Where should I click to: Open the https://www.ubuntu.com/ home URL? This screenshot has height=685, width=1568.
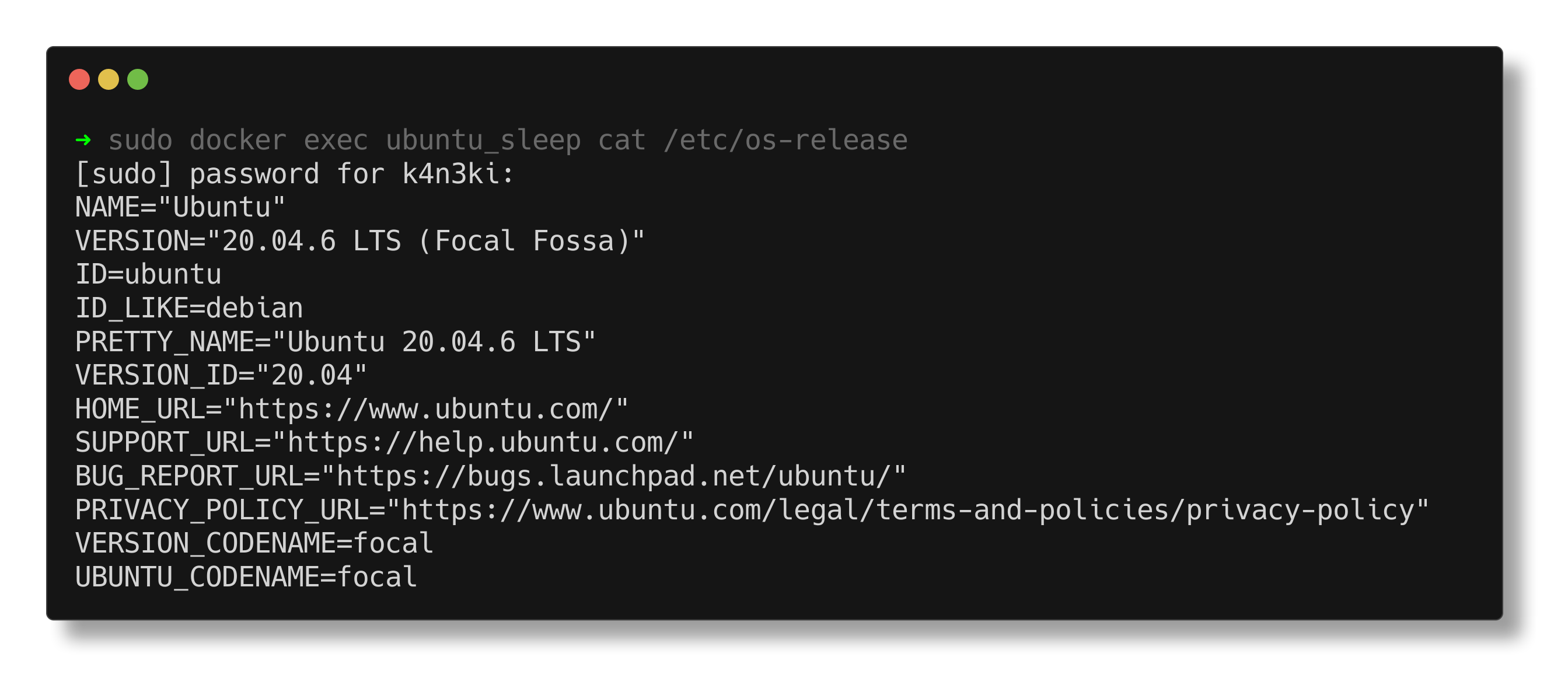click(x=425, y=409)
